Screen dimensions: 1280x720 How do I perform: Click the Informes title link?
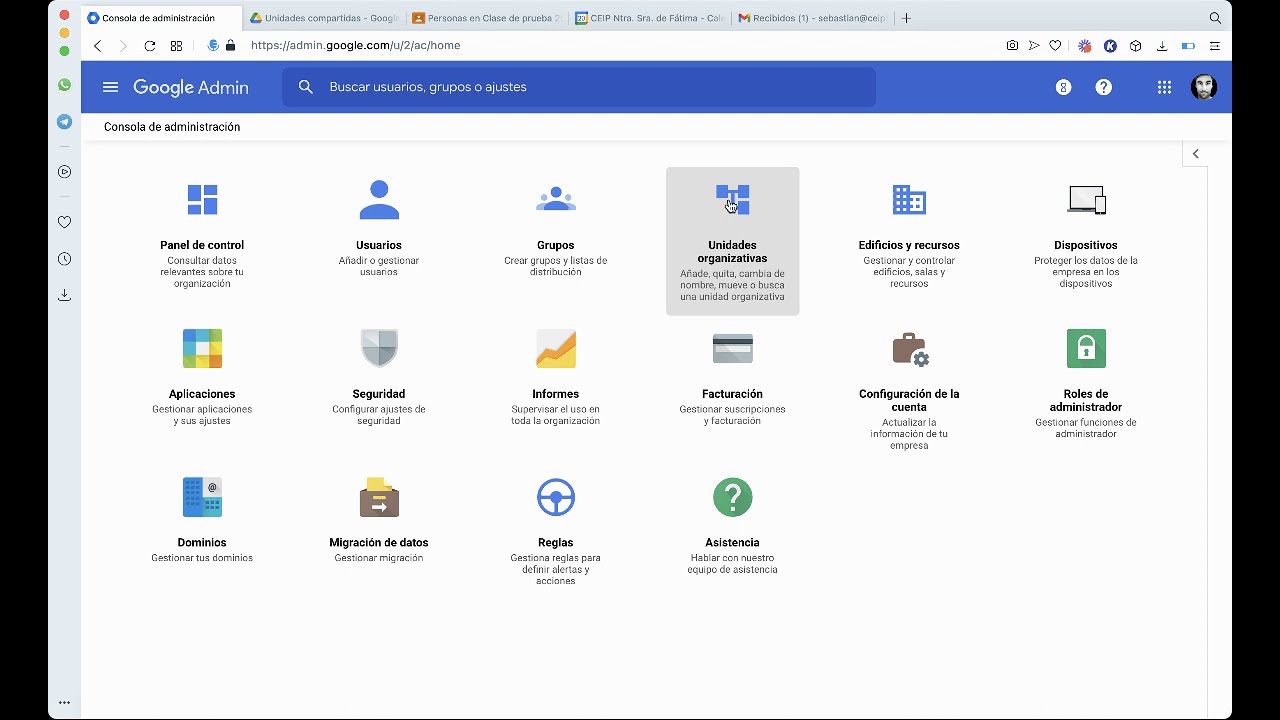(x=555, y=394)
